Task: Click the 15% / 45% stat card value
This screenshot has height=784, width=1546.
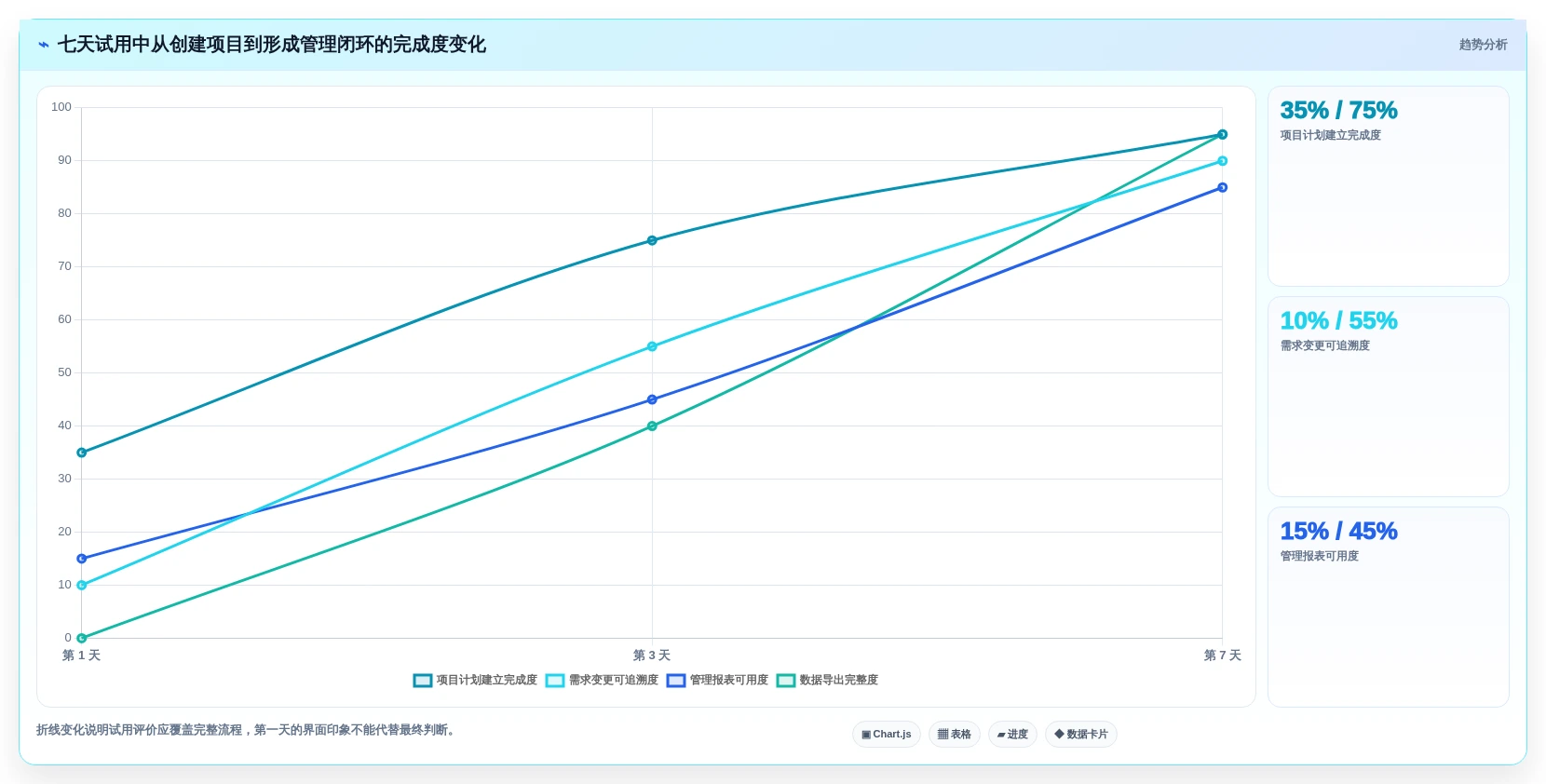Action: [1338, 531]
